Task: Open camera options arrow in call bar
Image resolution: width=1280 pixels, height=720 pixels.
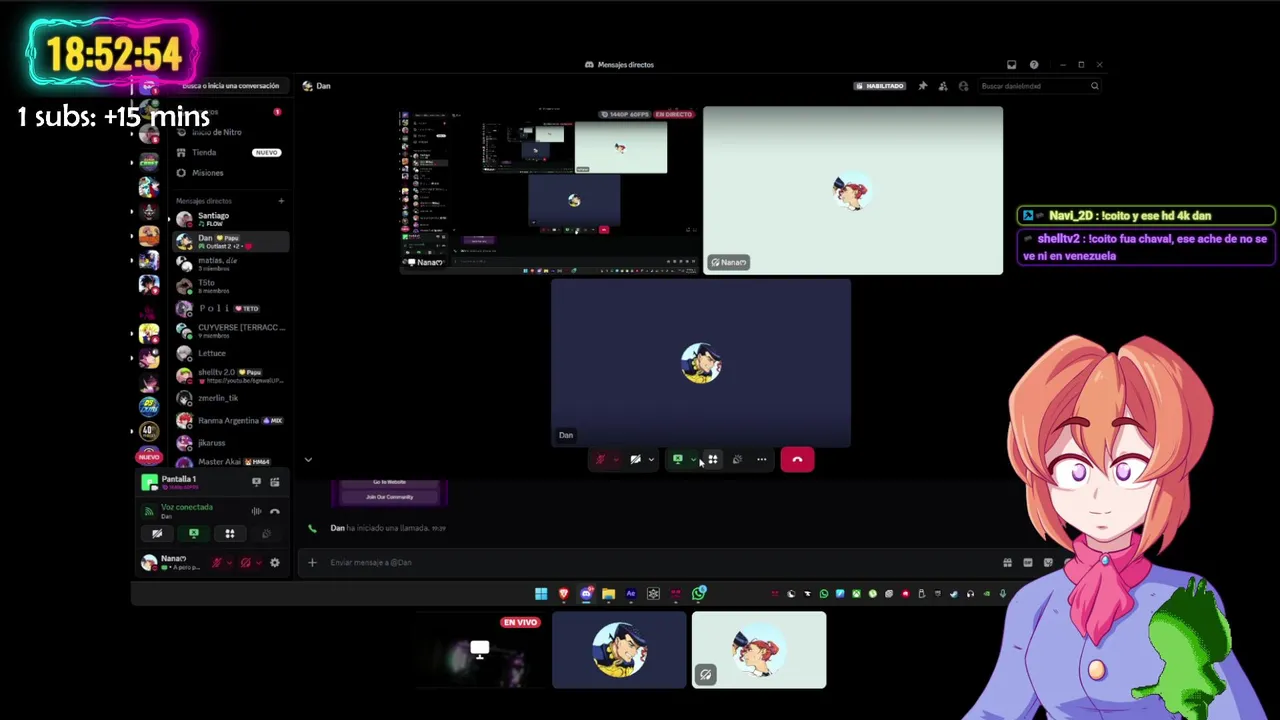Action: point(651,460)
